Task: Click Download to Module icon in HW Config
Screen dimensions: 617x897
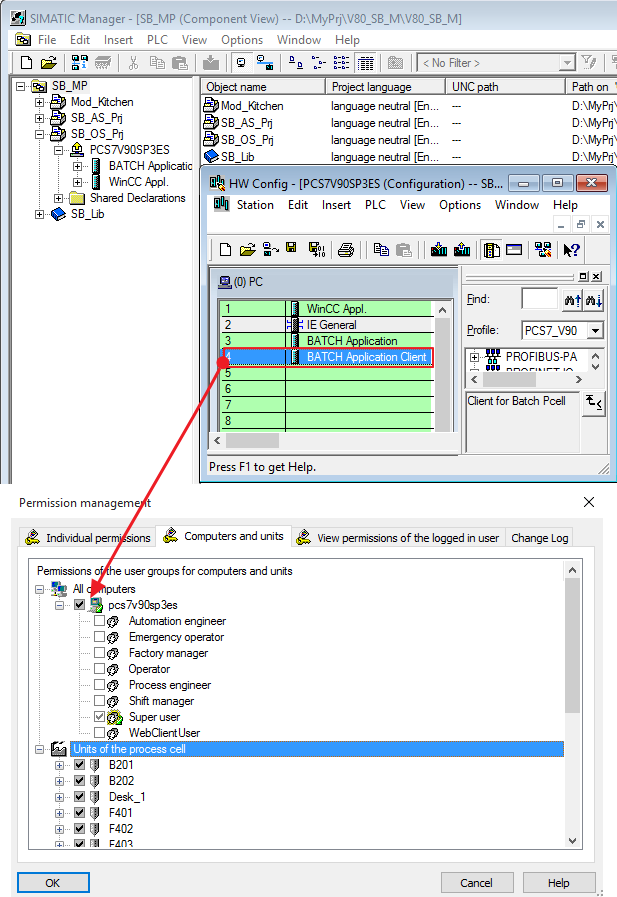Action: 439,249
